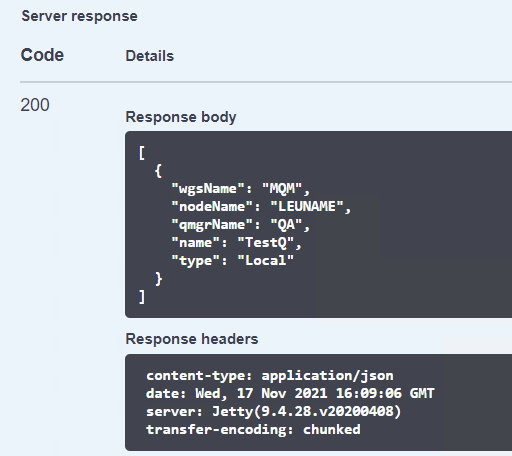The image size is (512, 456).
Task: Click the server: Jetty header line
Action: (273, 412)
